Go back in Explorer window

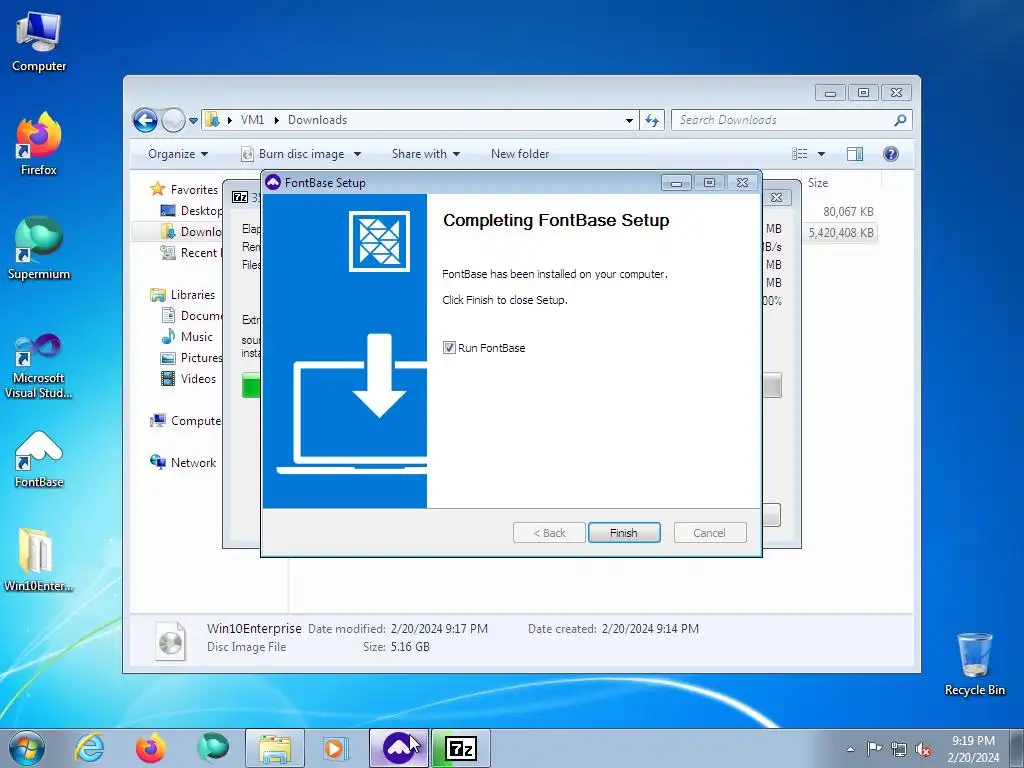(145, 120)
